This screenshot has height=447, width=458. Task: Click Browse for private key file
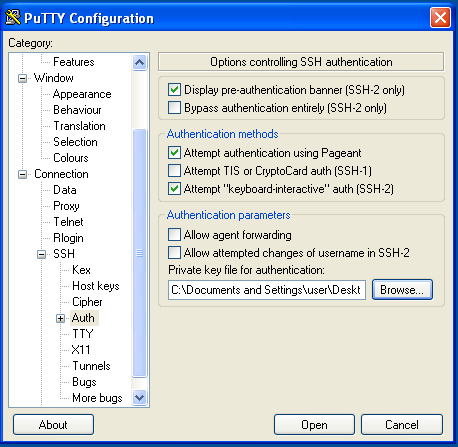[x=402, y=290]
